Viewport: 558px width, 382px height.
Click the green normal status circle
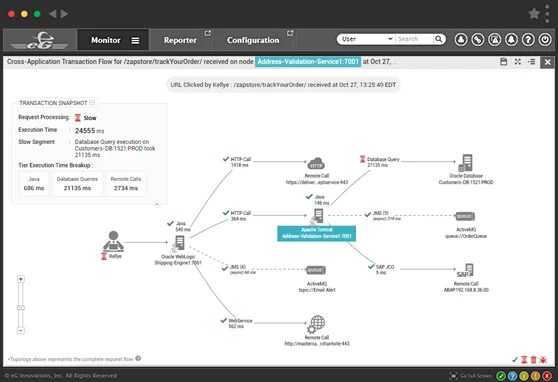pyautogui.click(x=501, y=376)
